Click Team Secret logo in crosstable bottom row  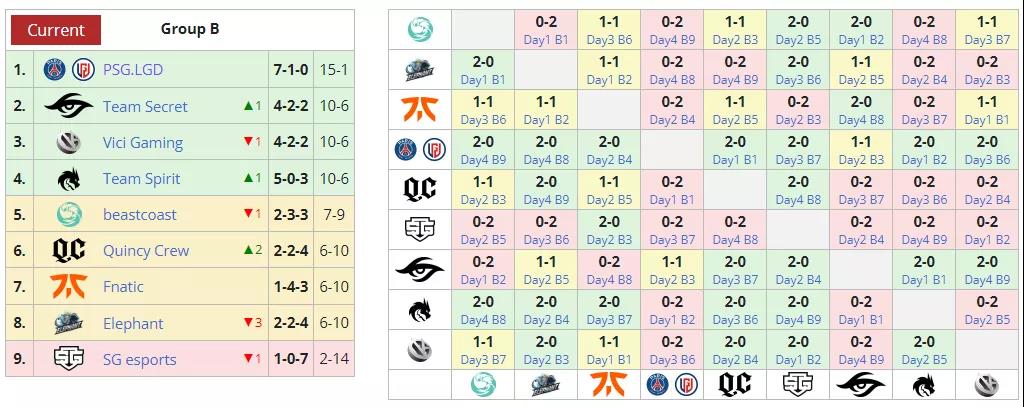point(861,385)
